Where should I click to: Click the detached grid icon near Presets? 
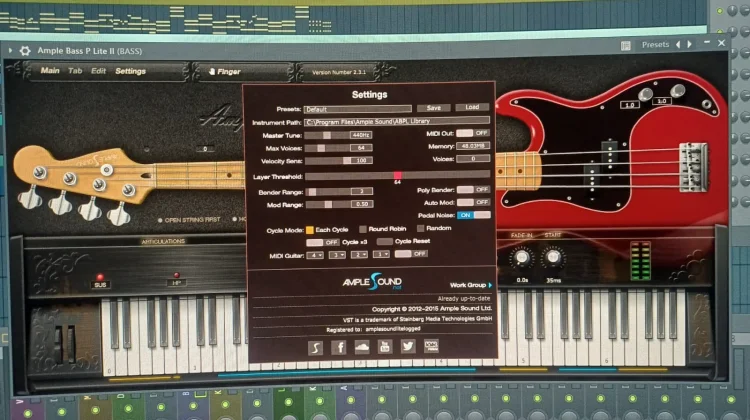[x=626, y=45]
